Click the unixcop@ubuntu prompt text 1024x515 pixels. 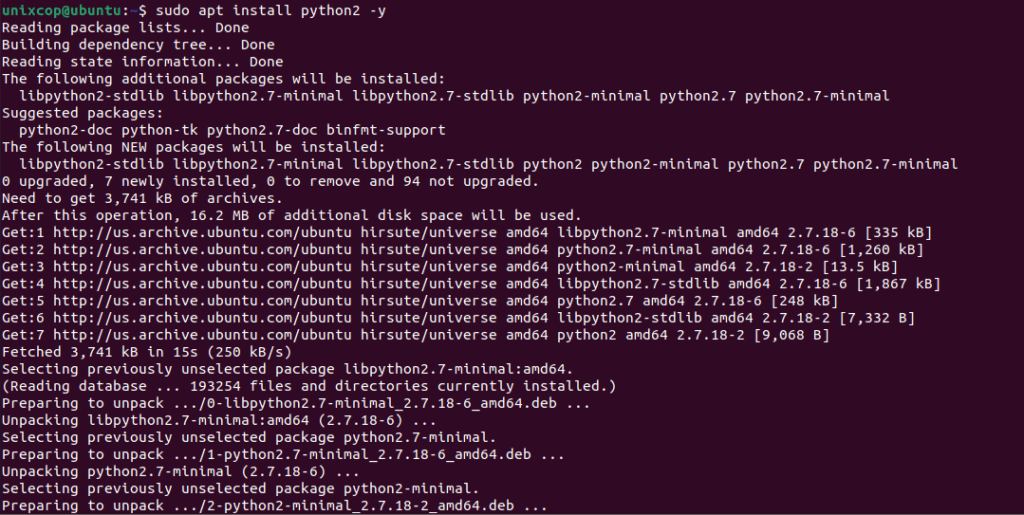click(x=61, y=10)
